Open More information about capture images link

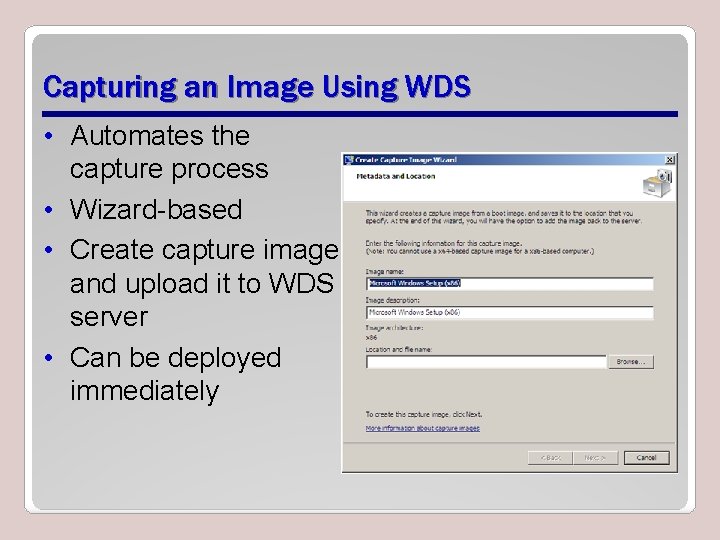click(422, 428)
